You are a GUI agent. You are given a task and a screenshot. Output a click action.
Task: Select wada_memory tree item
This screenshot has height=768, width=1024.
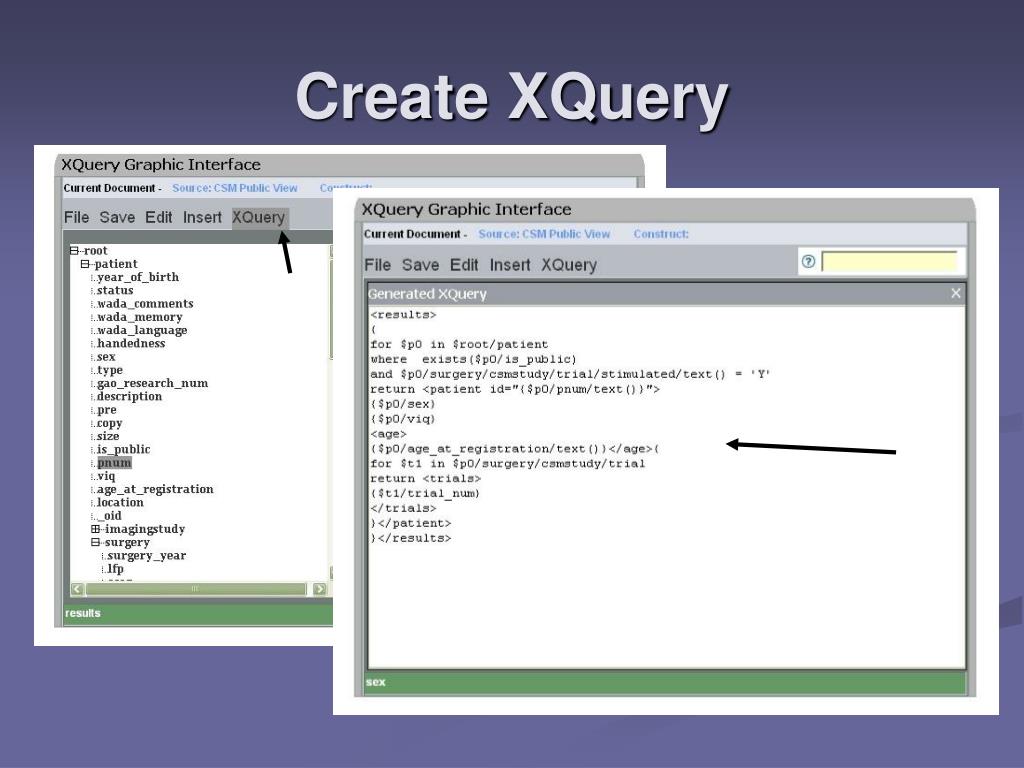tap(140, 317)
